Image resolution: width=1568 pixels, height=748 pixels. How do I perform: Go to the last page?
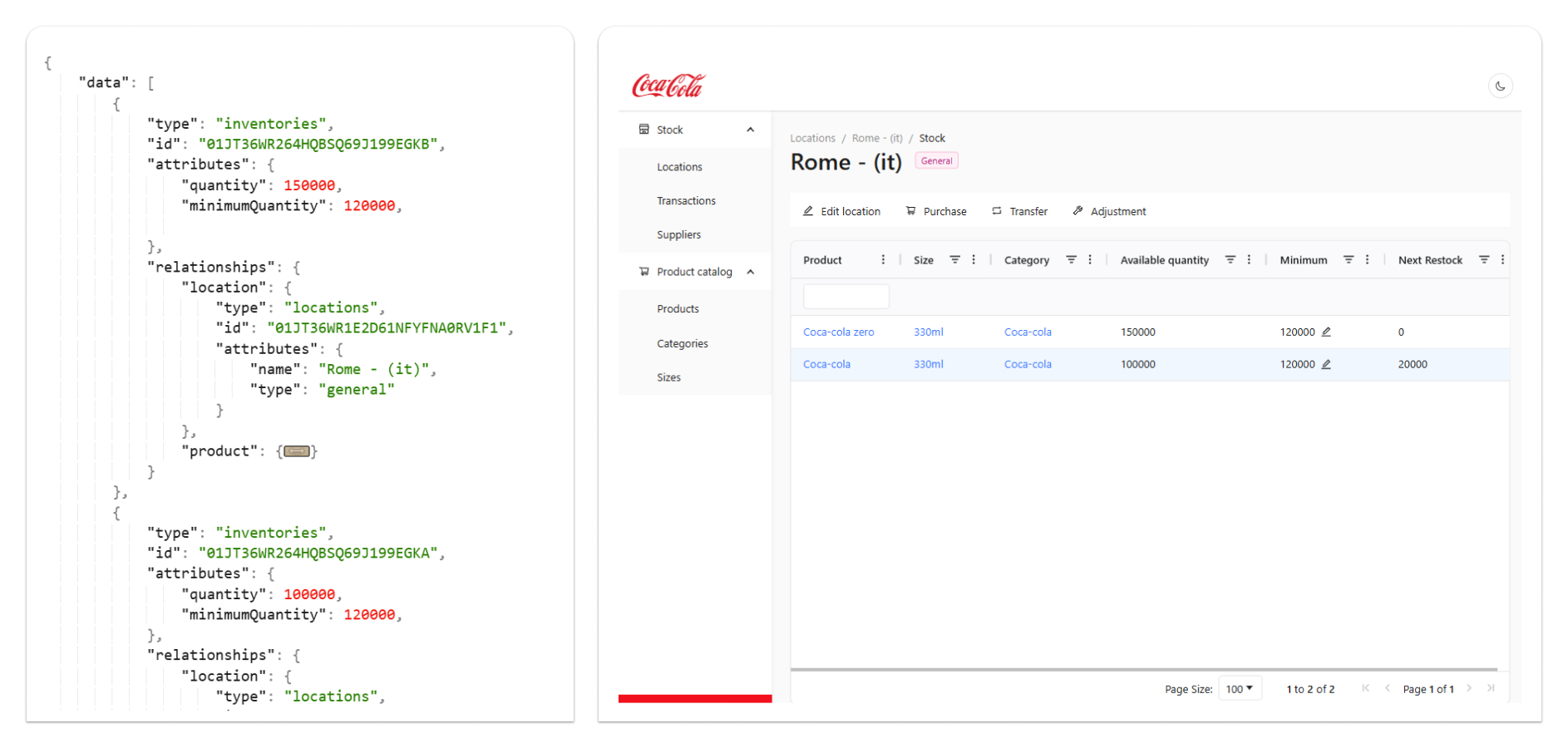1491,688
